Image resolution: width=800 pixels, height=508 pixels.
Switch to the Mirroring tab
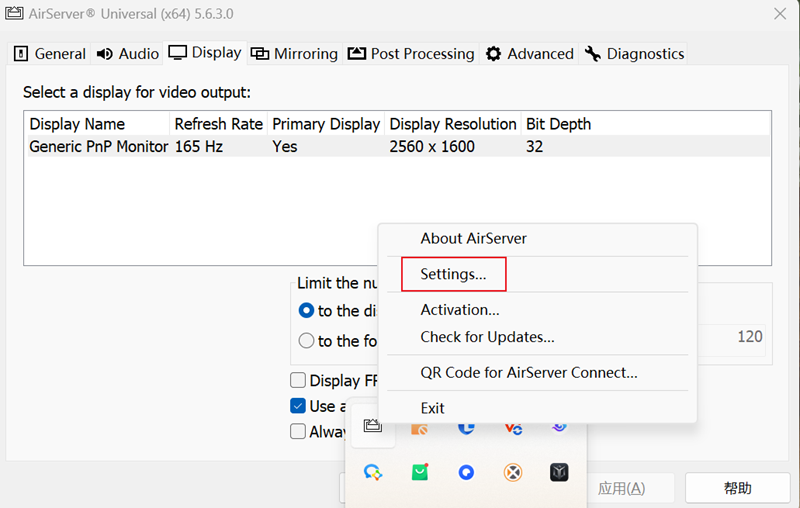(294, 53)
